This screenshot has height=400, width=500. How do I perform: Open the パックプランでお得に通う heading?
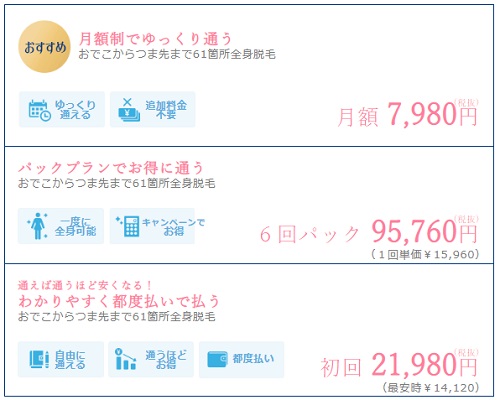(111, 168)
